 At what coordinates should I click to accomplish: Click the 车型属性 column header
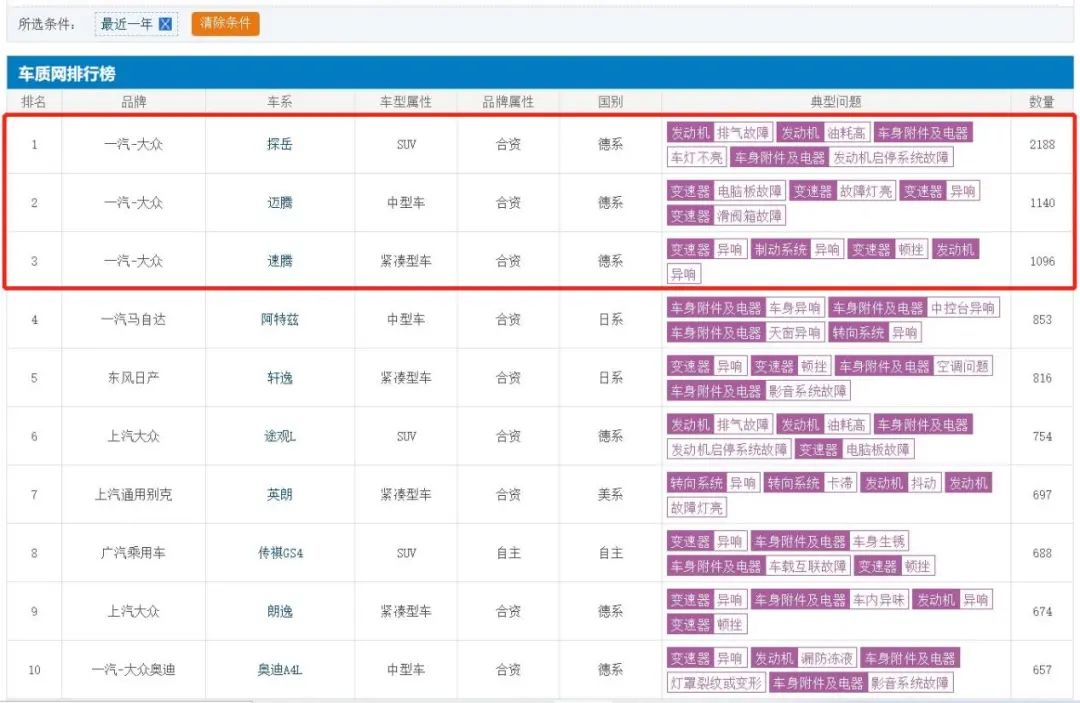coord(406,102)
